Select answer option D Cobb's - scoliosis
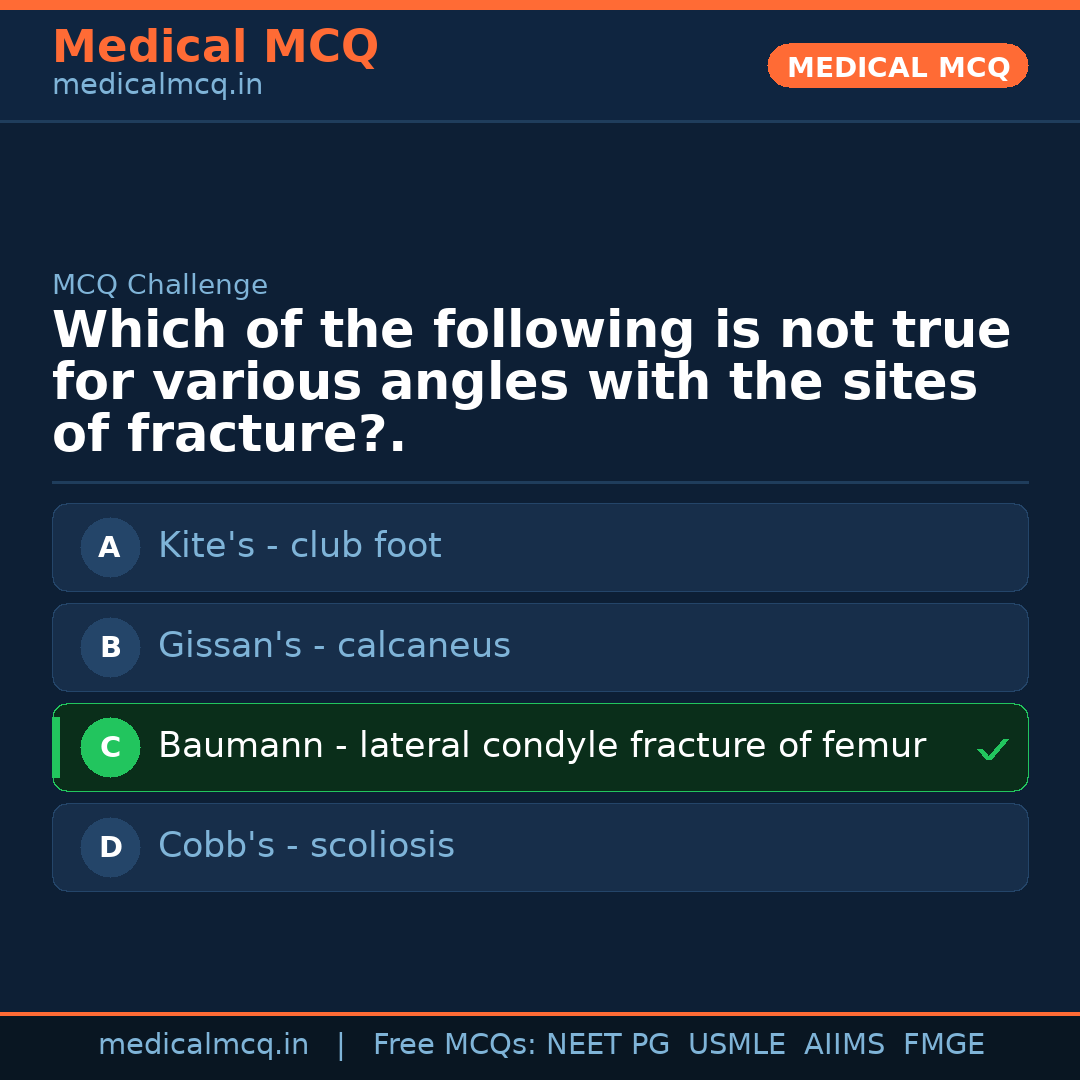This screenshot has width=1080, height=1080. [x=540, y=847]
